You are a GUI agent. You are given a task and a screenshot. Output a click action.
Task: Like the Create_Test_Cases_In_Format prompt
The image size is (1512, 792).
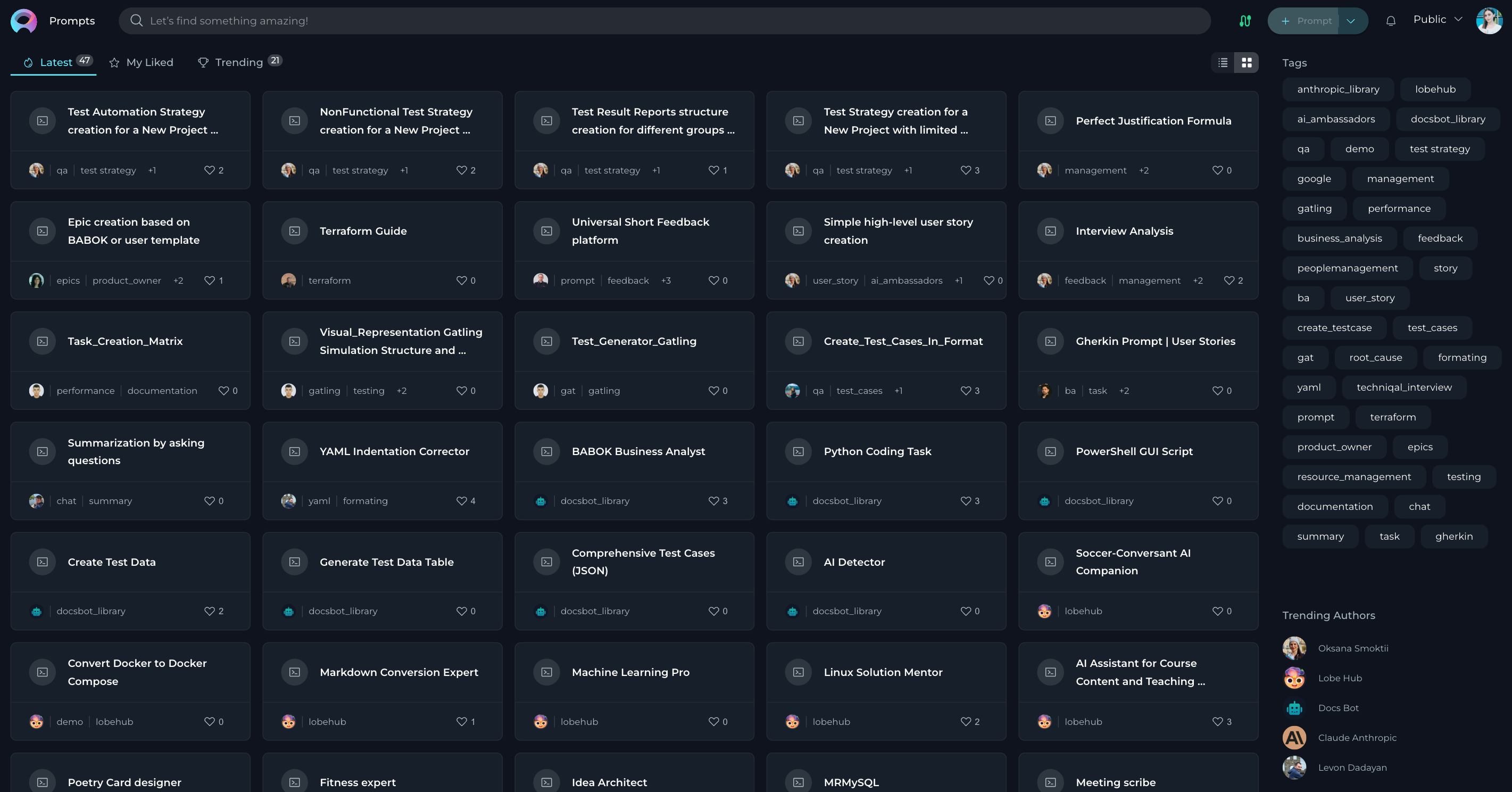point(966,391)
